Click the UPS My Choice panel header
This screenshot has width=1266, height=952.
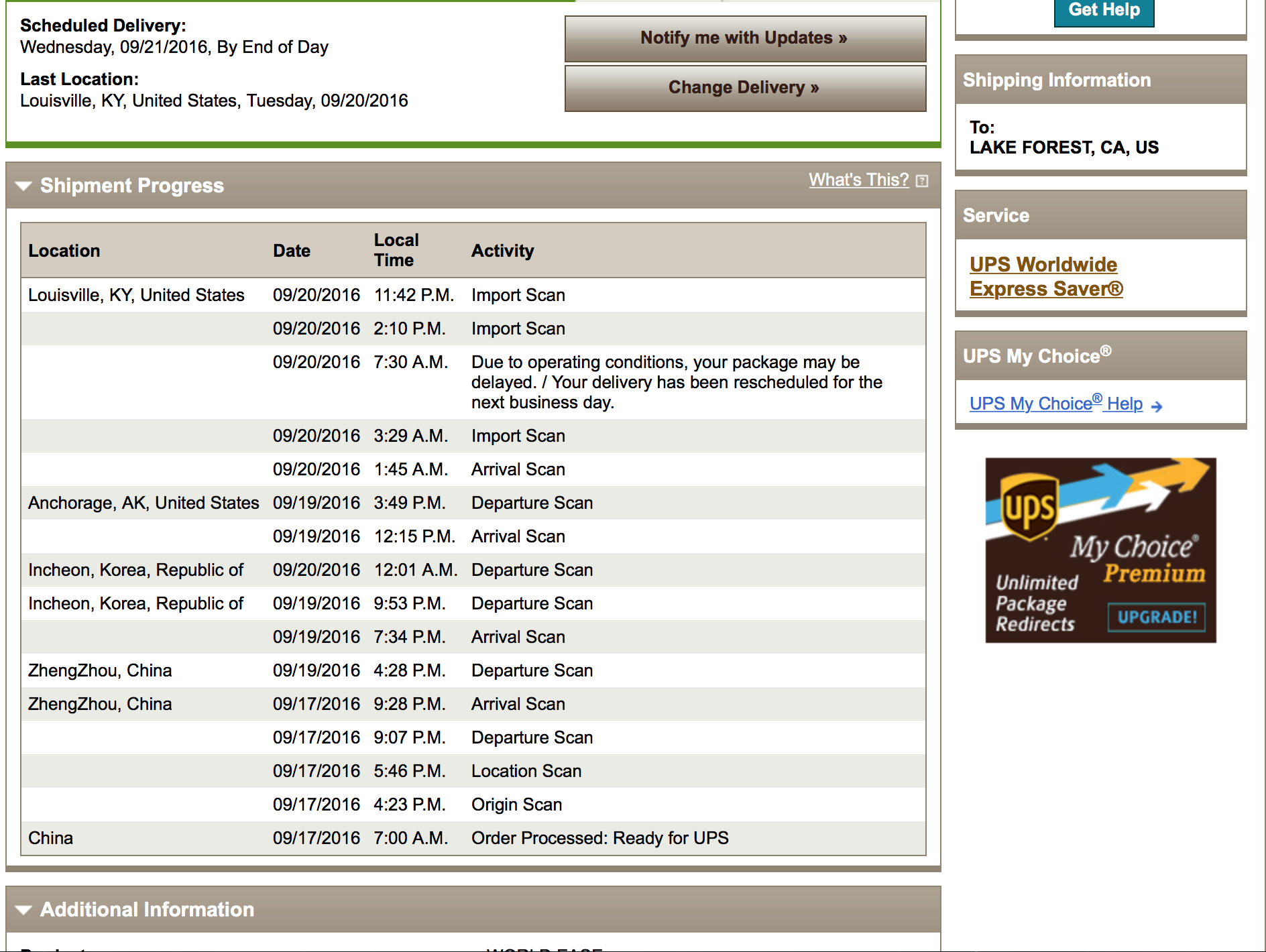(x=1100, y=355)
